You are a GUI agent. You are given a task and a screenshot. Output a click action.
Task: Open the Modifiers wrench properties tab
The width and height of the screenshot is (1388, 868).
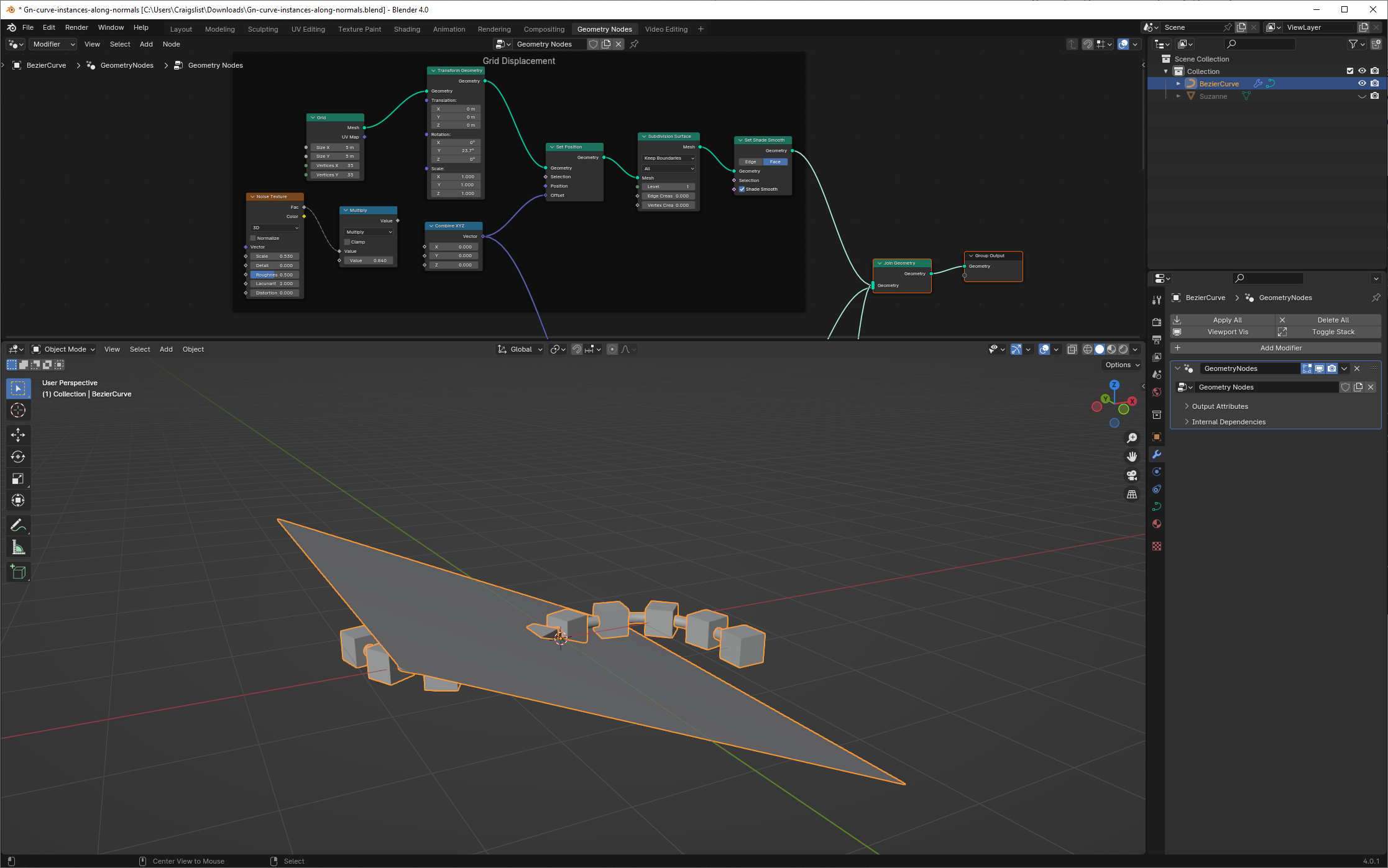(1157, 454)
